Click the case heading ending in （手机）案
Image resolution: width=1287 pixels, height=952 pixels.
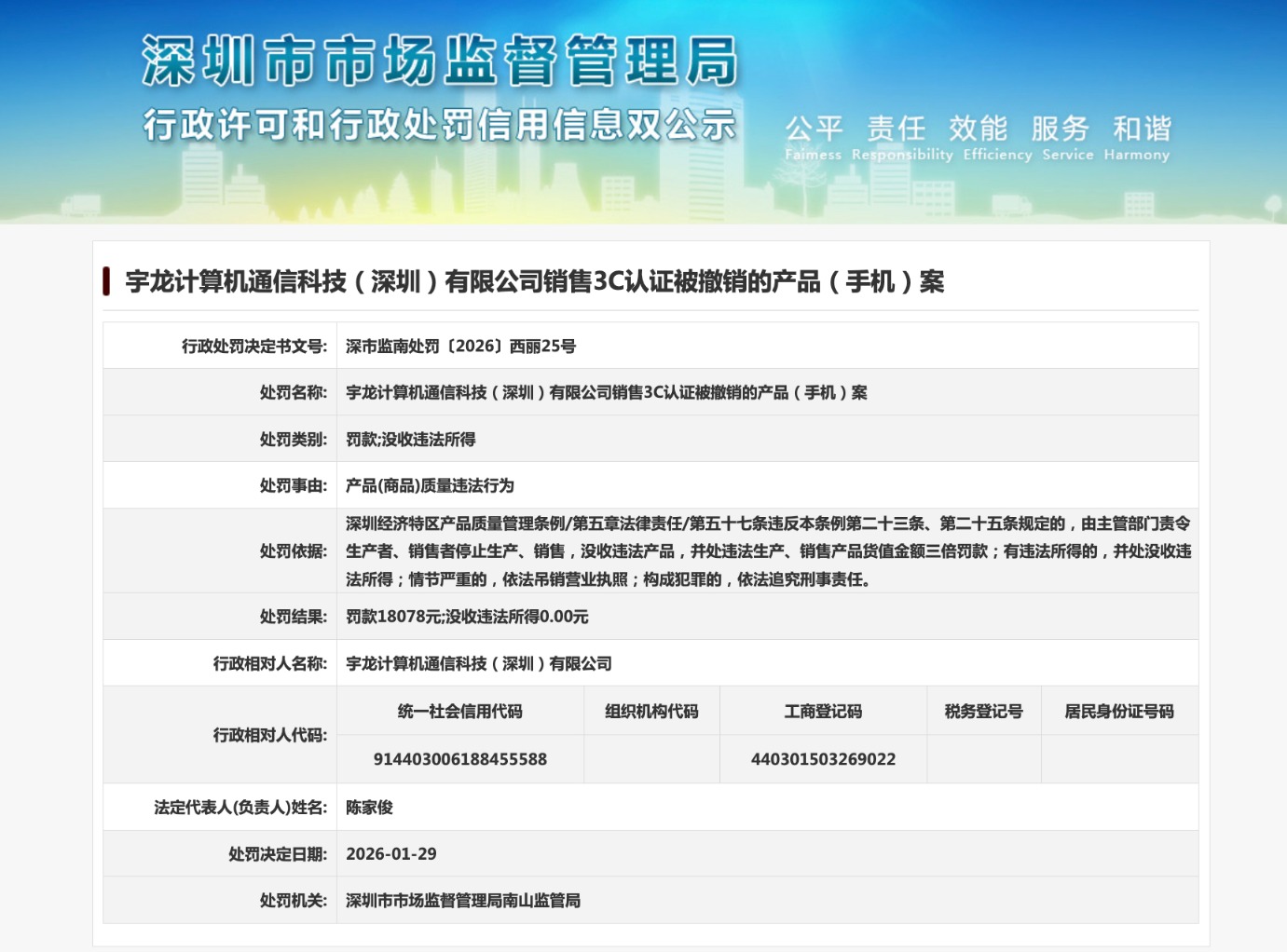pyautogui.click(x=534, y=281)
